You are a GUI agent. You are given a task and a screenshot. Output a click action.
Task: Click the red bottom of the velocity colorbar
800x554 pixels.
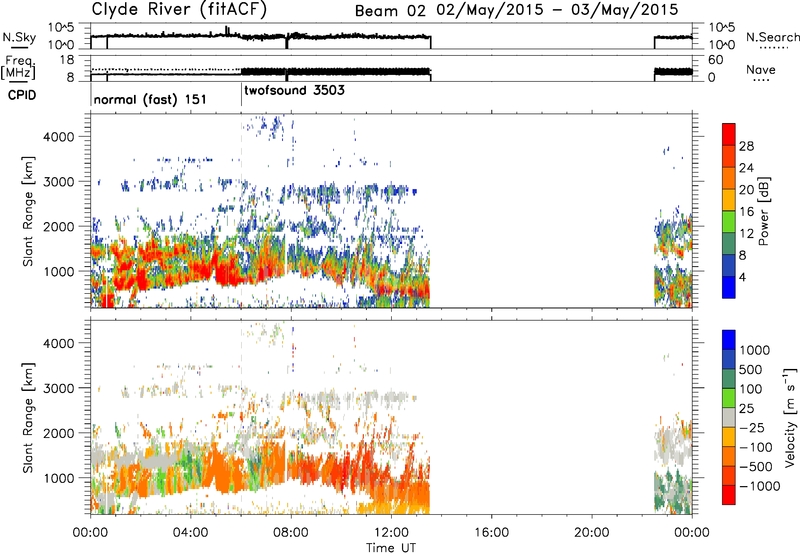click(x=729, y=495)
